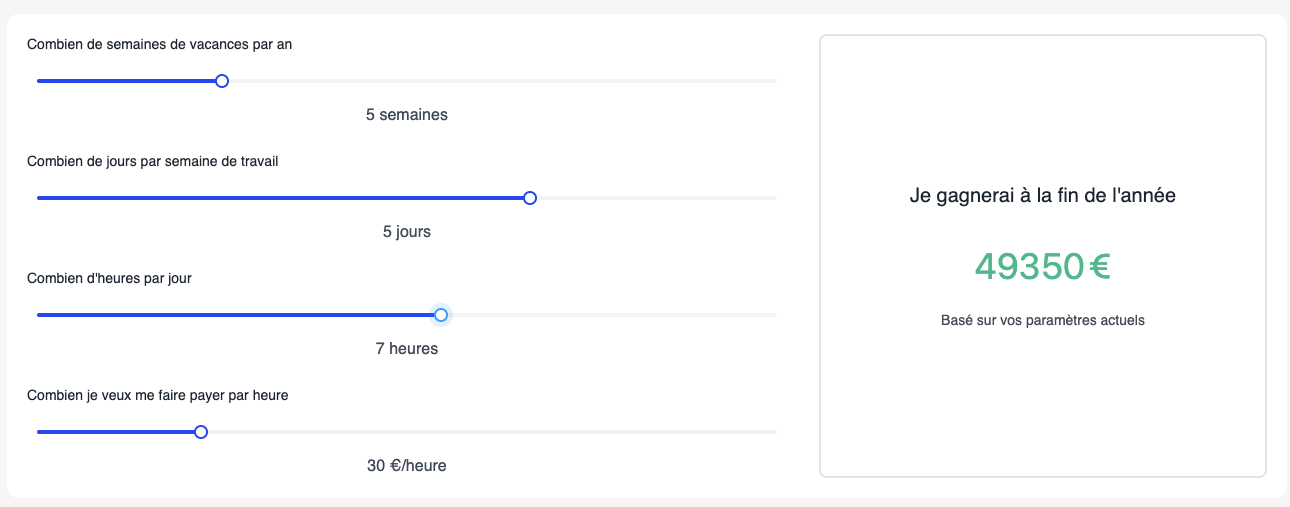This screenshot has height=507, width=1290.
Task: Click the '5 semaines' value label
Action: coord(406,114)
